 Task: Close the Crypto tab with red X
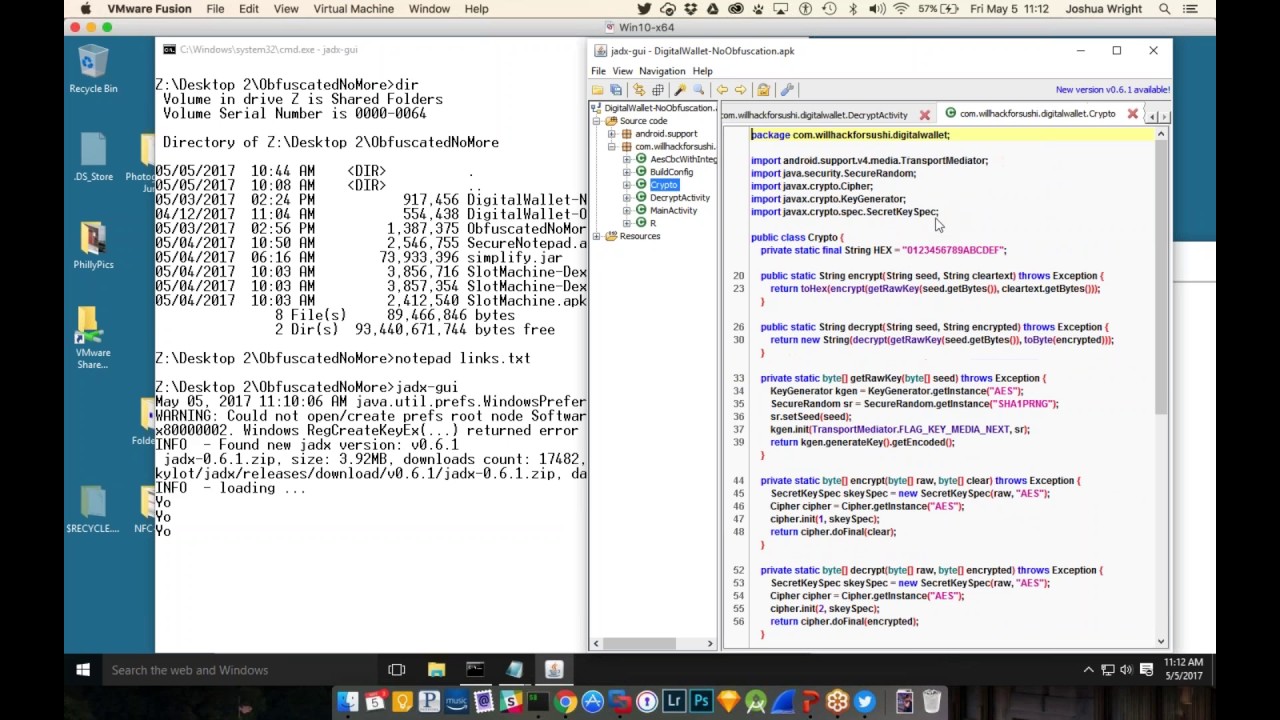tap(1132, 114)
